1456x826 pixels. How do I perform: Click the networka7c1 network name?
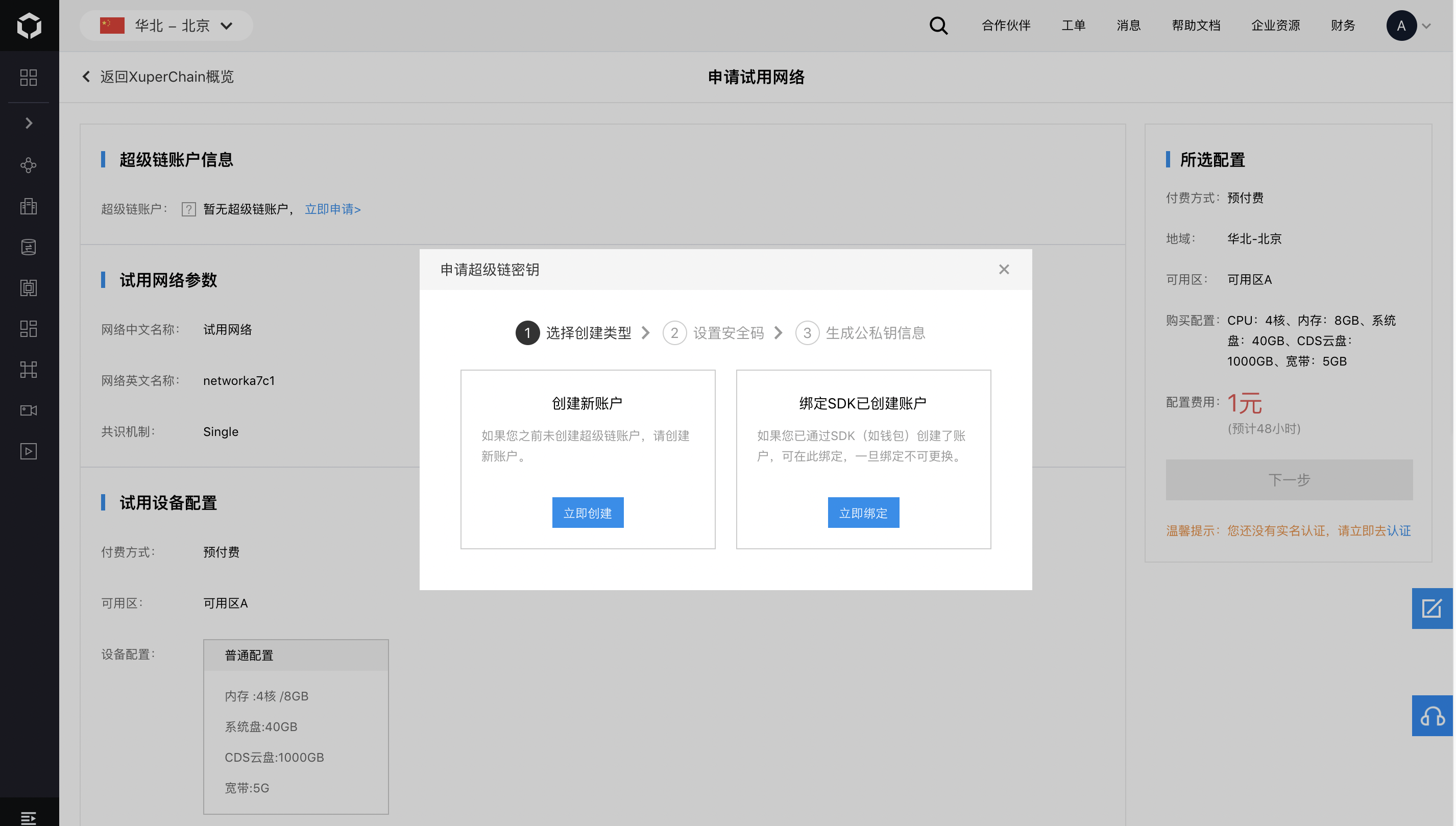[239, 381]
